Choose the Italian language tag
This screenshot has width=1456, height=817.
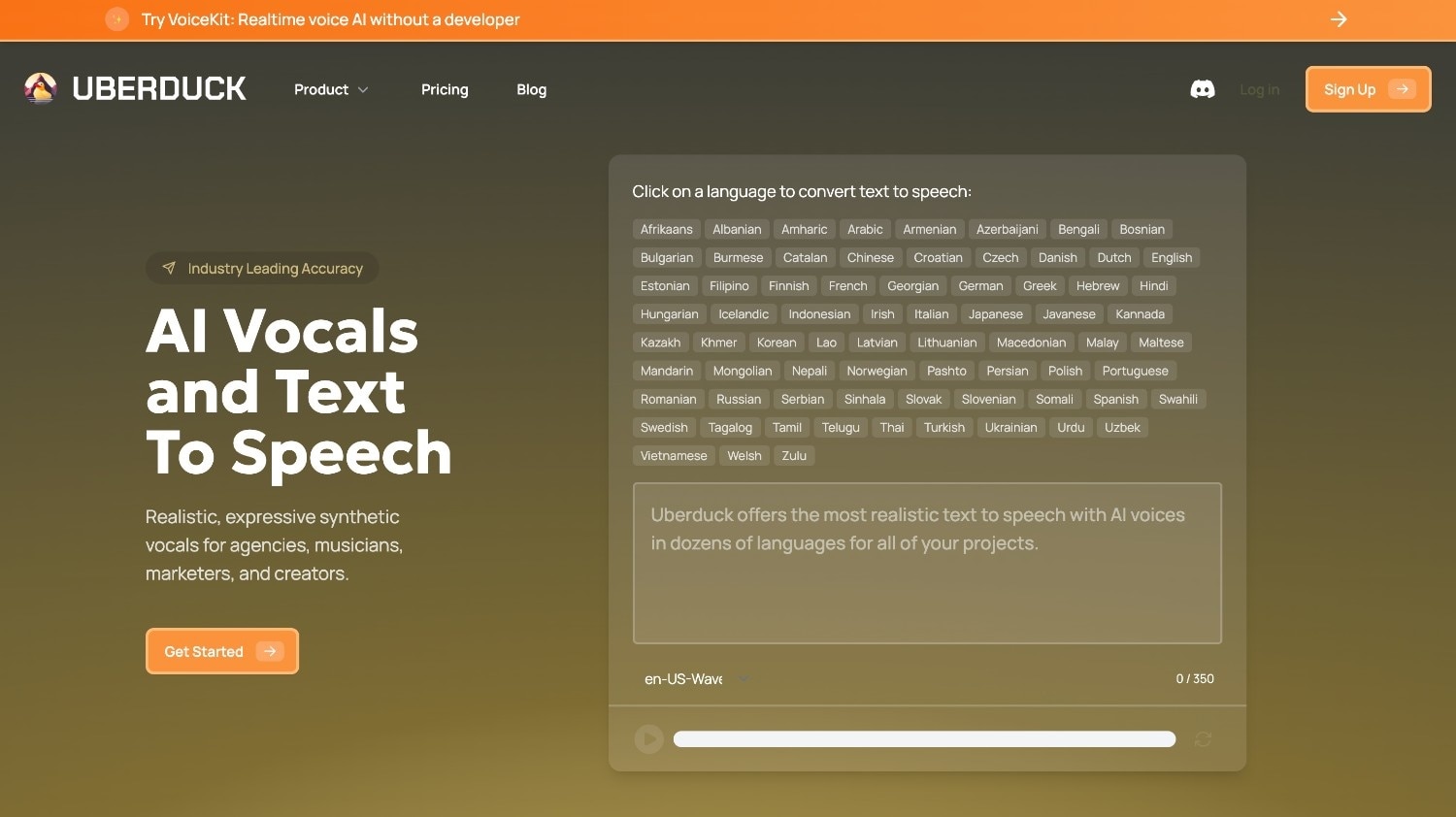(x=932, y=314)
